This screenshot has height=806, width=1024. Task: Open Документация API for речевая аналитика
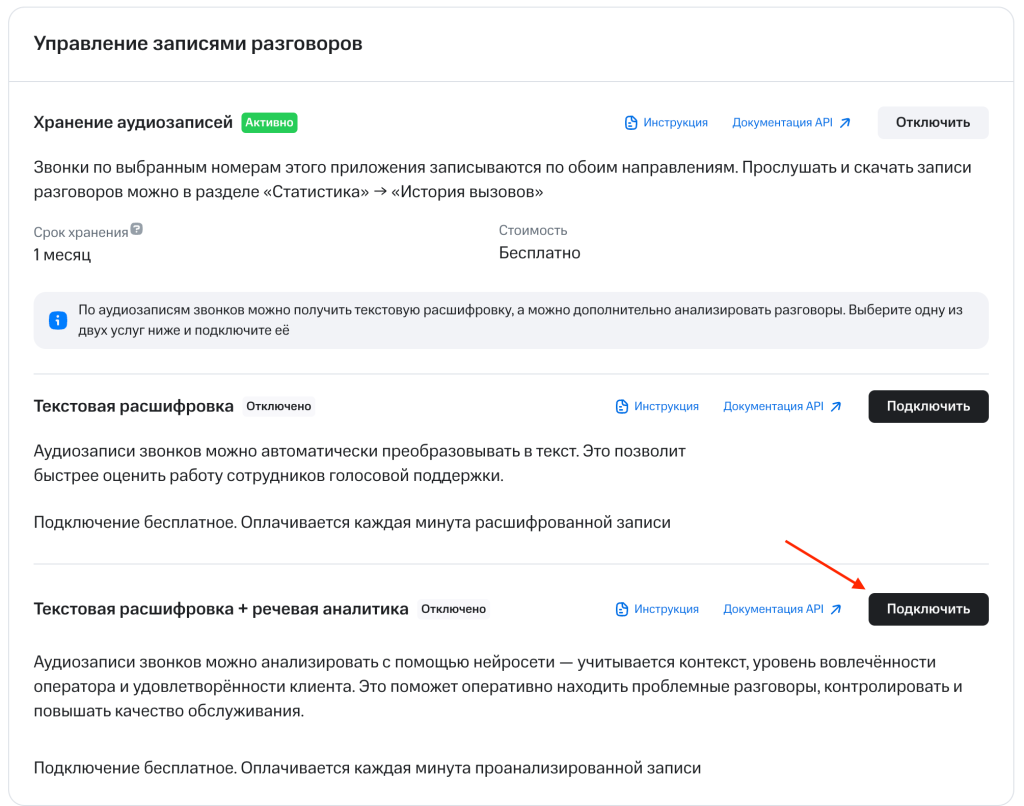pyautogui.click(x=773, y=609)
